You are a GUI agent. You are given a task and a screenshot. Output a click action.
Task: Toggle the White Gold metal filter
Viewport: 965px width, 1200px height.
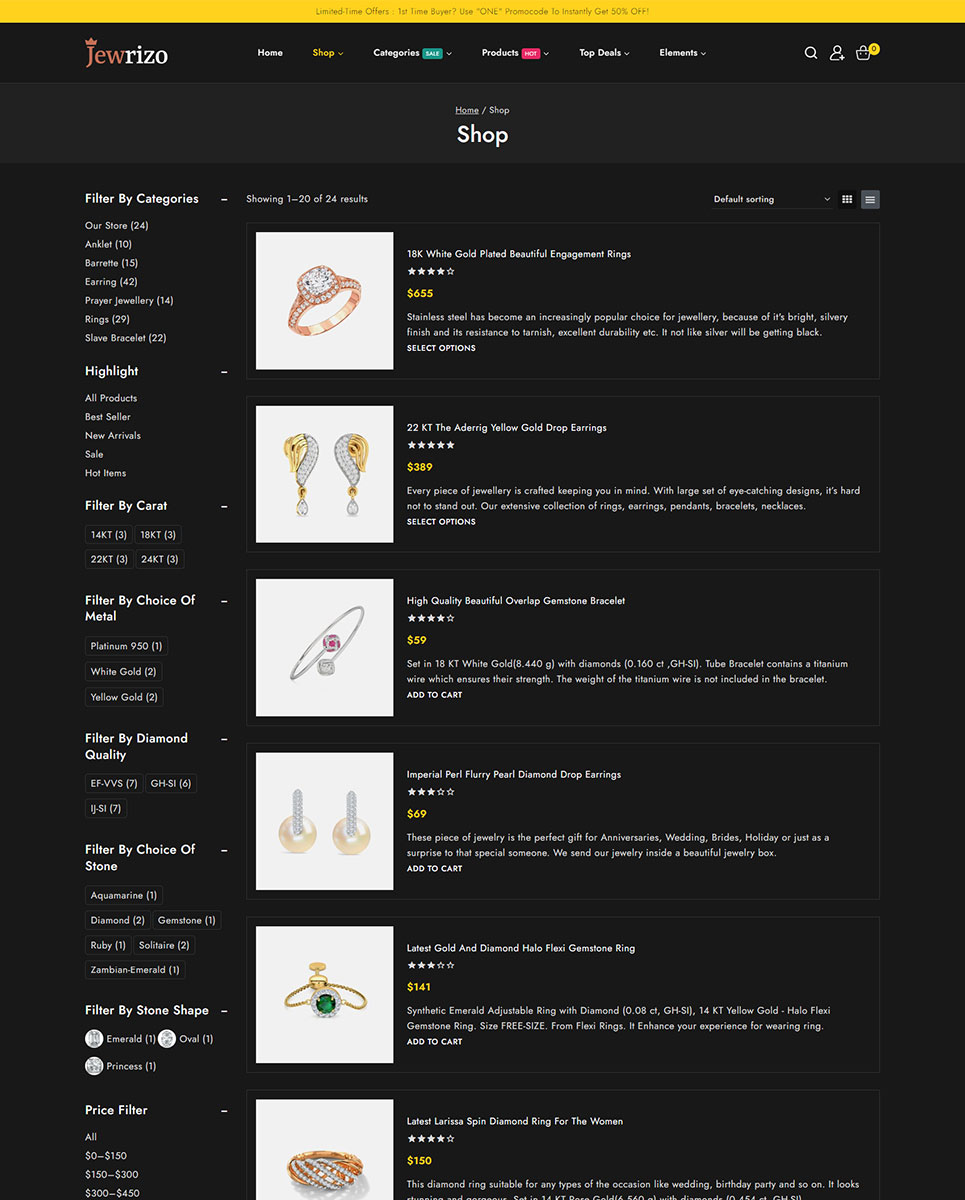pyautogui.click(x=123, y=672)
